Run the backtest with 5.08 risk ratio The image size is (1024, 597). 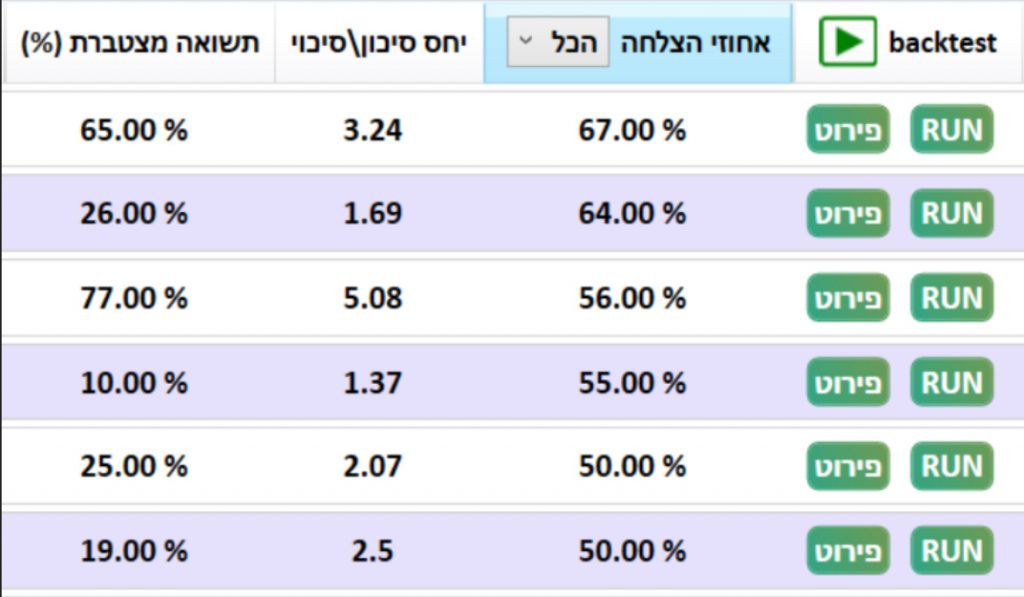pos(950,298)
